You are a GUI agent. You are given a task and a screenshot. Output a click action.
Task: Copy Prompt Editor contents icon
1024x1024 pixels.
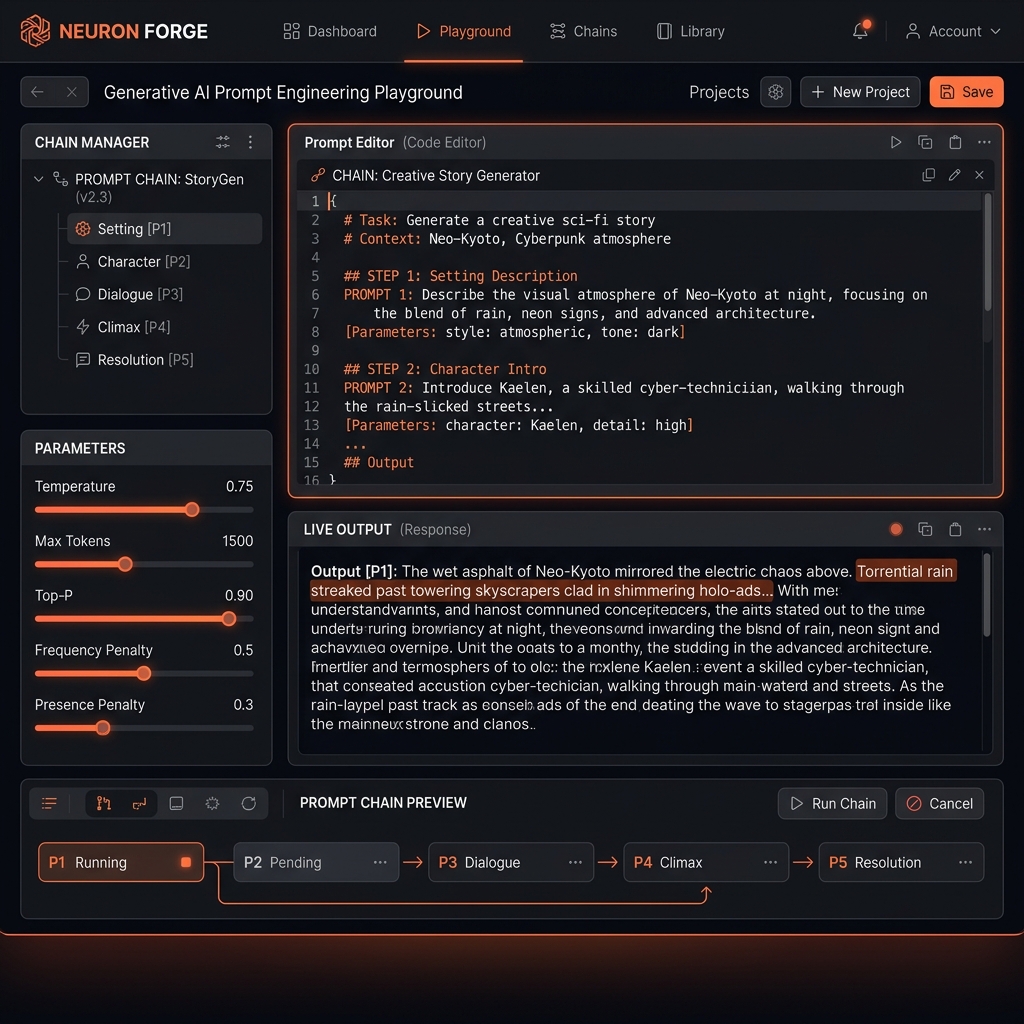[925, 142]
